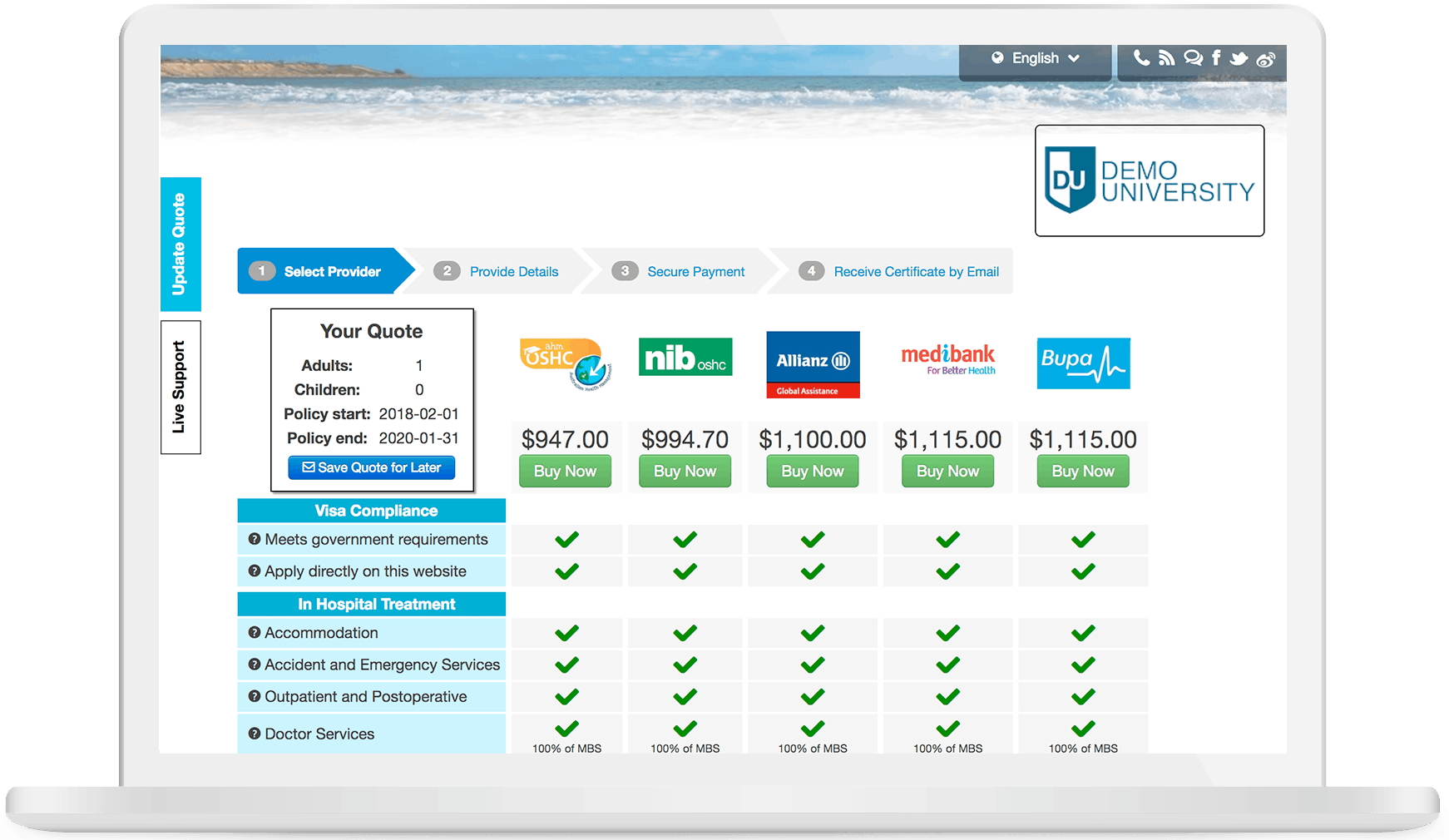The height and width of the screenshot is (840, 1449).
Task: Click the Children label in Your Quote
Action: click(327, 390)
